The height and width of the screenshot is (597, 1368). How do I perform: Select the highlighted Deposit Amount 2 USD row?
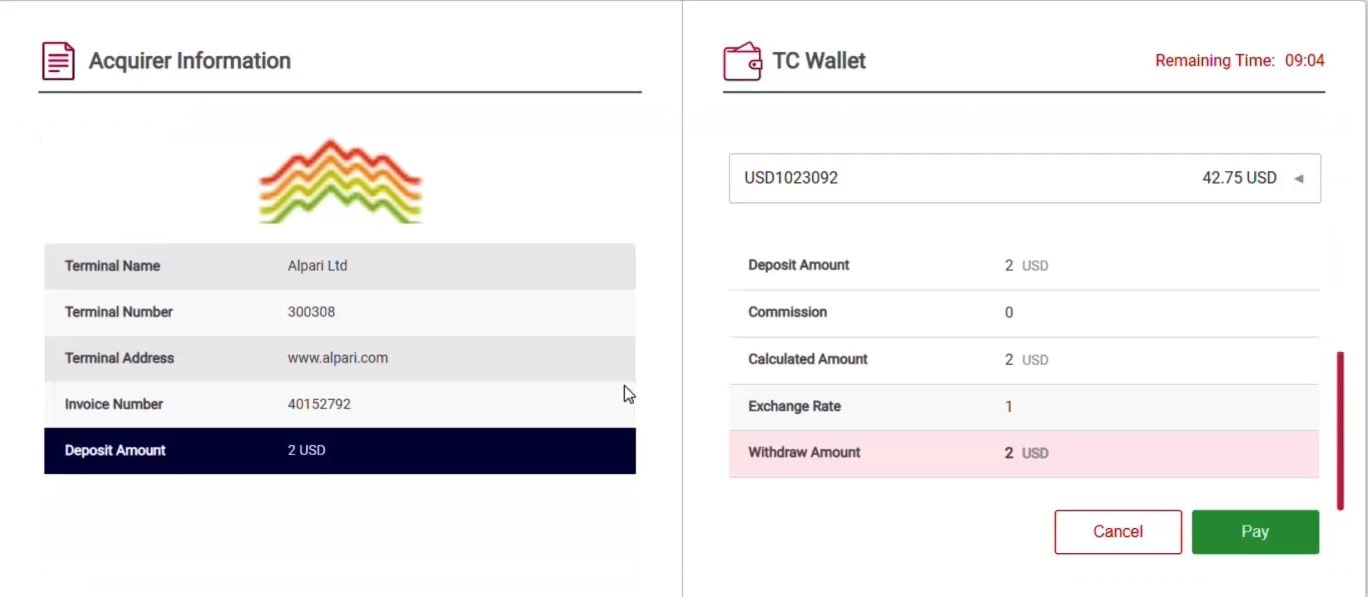click(340, 451)
